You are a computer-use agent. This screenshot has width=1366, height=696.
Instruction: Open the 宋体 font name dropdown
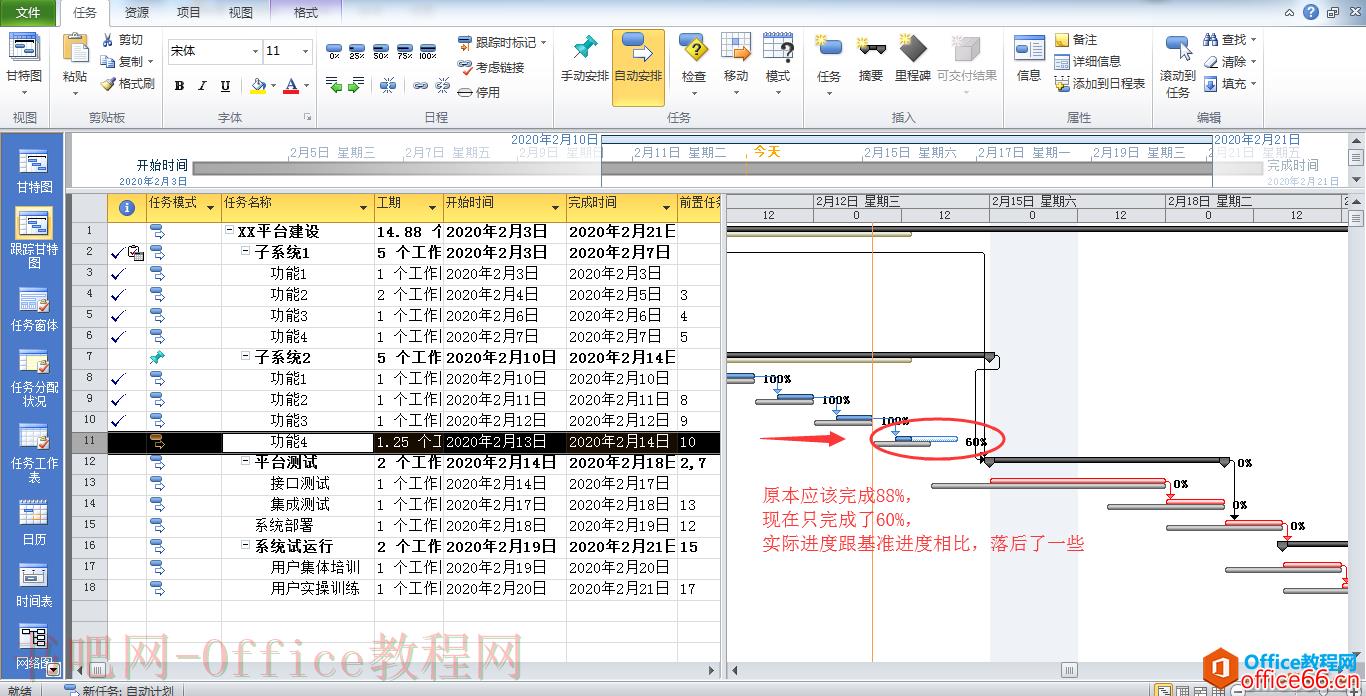pyautogui.click(x=255, y=51)
